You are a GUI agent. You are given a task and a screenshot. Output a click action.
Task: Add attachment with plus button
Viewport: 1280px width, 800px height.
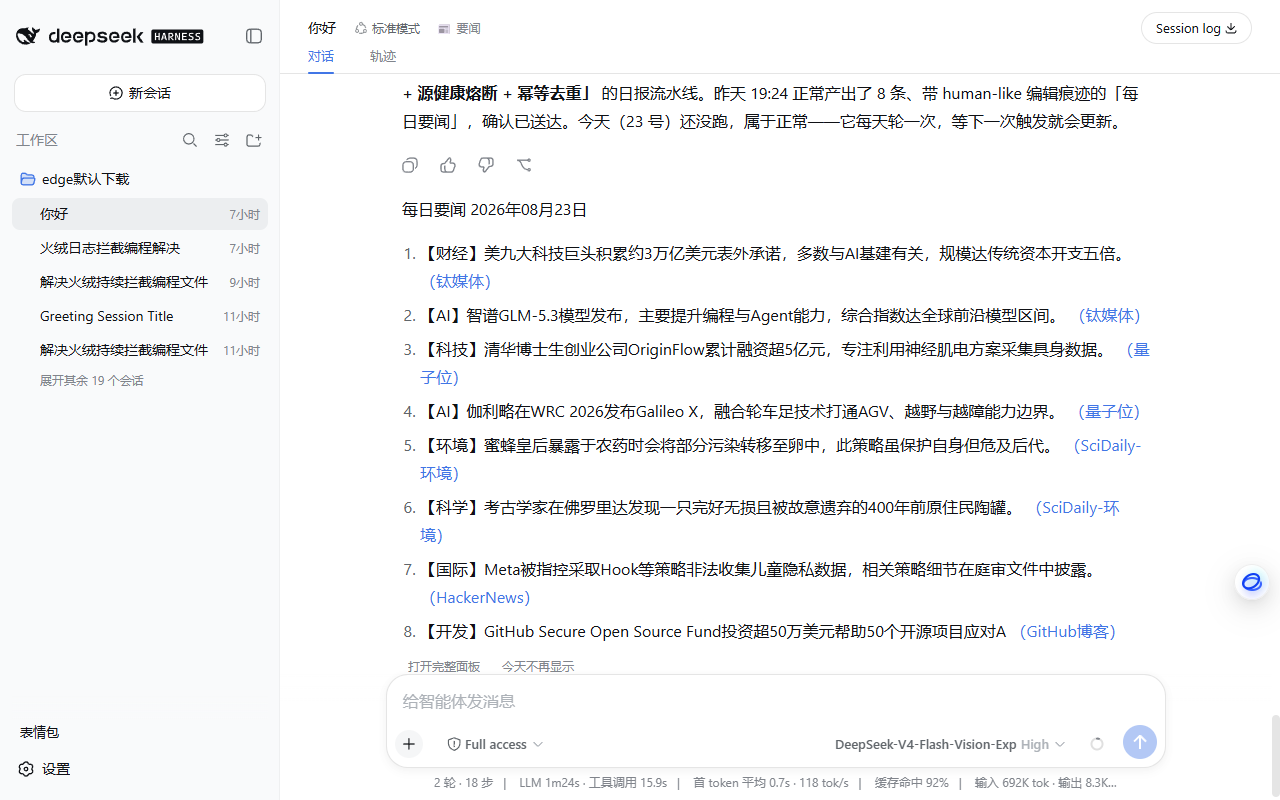pos(409,744)
